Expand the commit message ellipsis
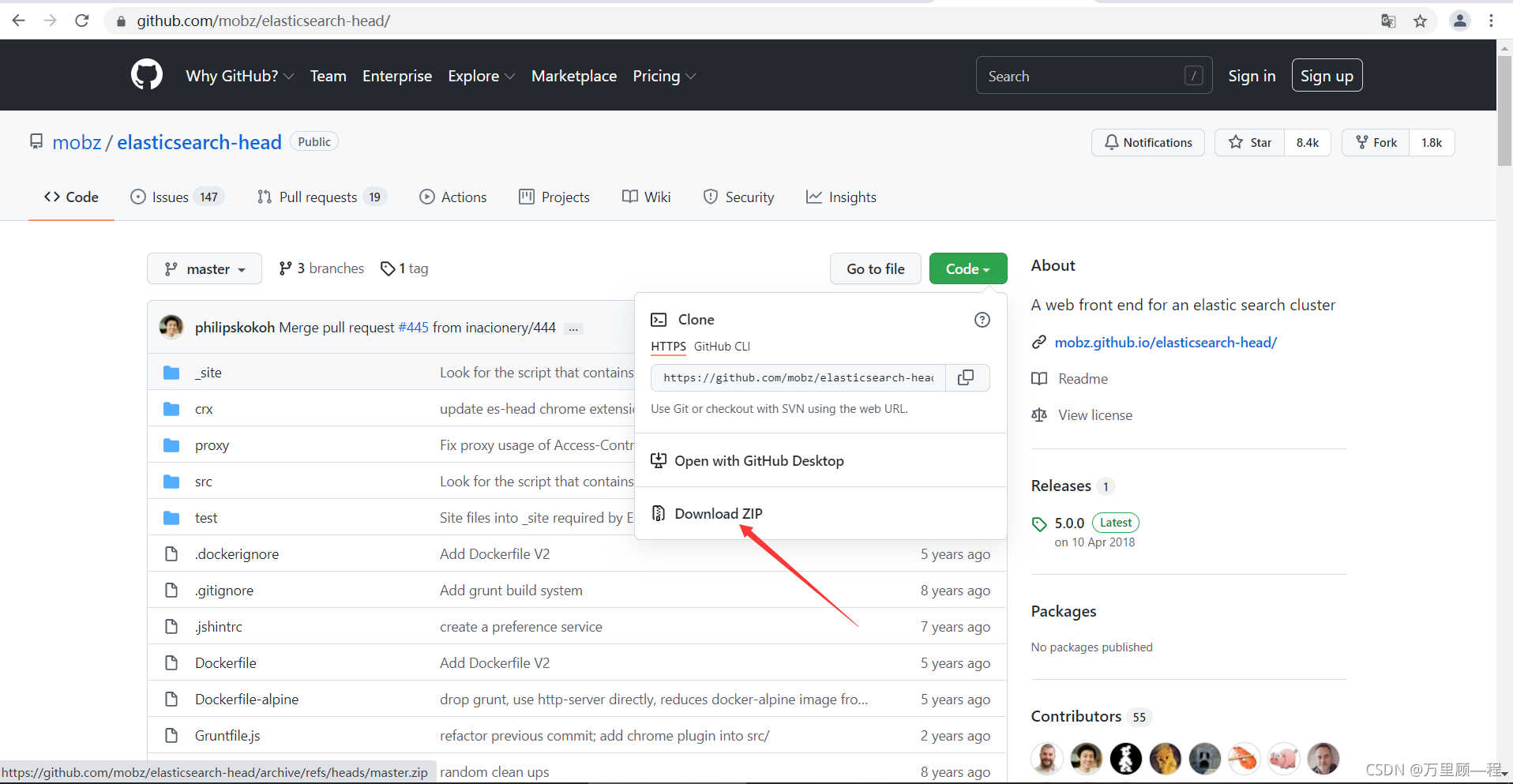Image resolution: width=1513 pixels, height=784 pixels. [574, 328]
